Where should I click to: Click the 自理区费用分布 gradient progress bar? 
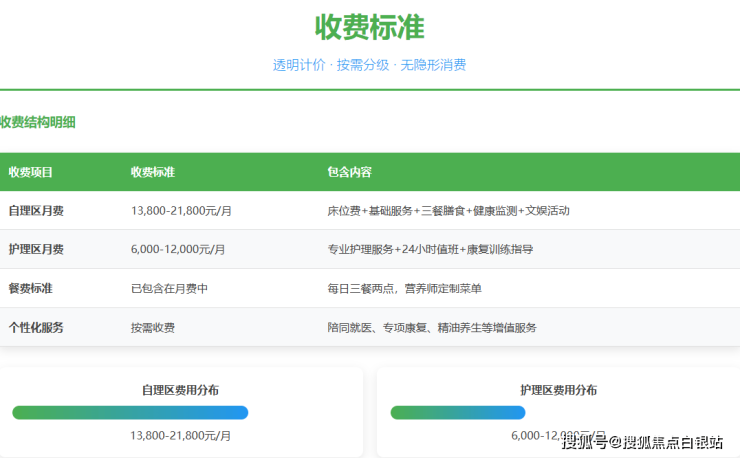point(130,412)
